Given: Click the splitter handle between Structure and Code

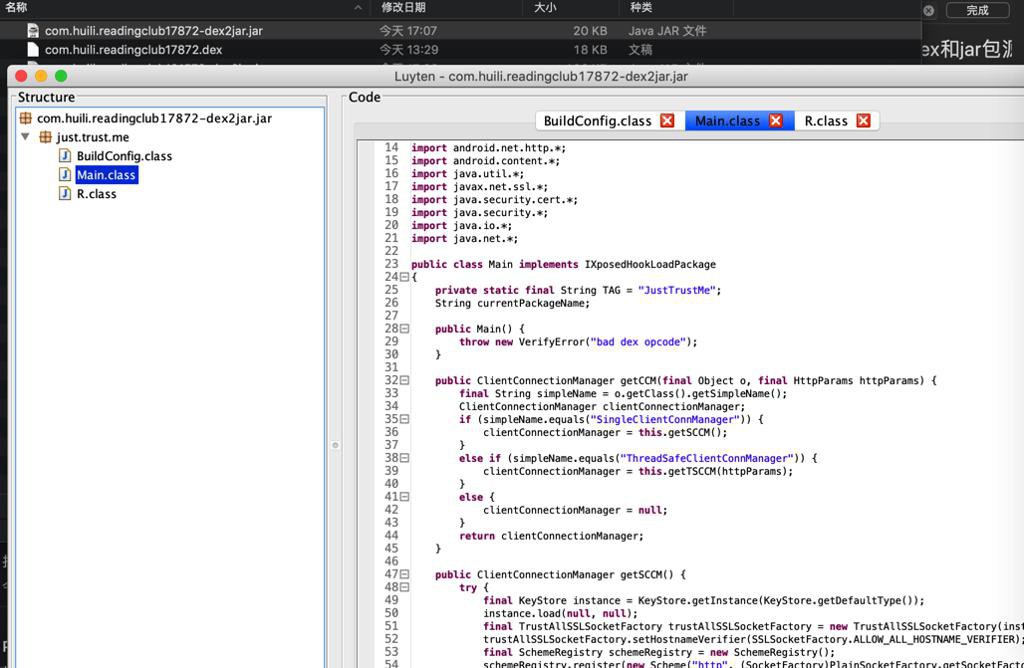Looking at the screenshot, I should pyautogui.click(x=335, y=445).
